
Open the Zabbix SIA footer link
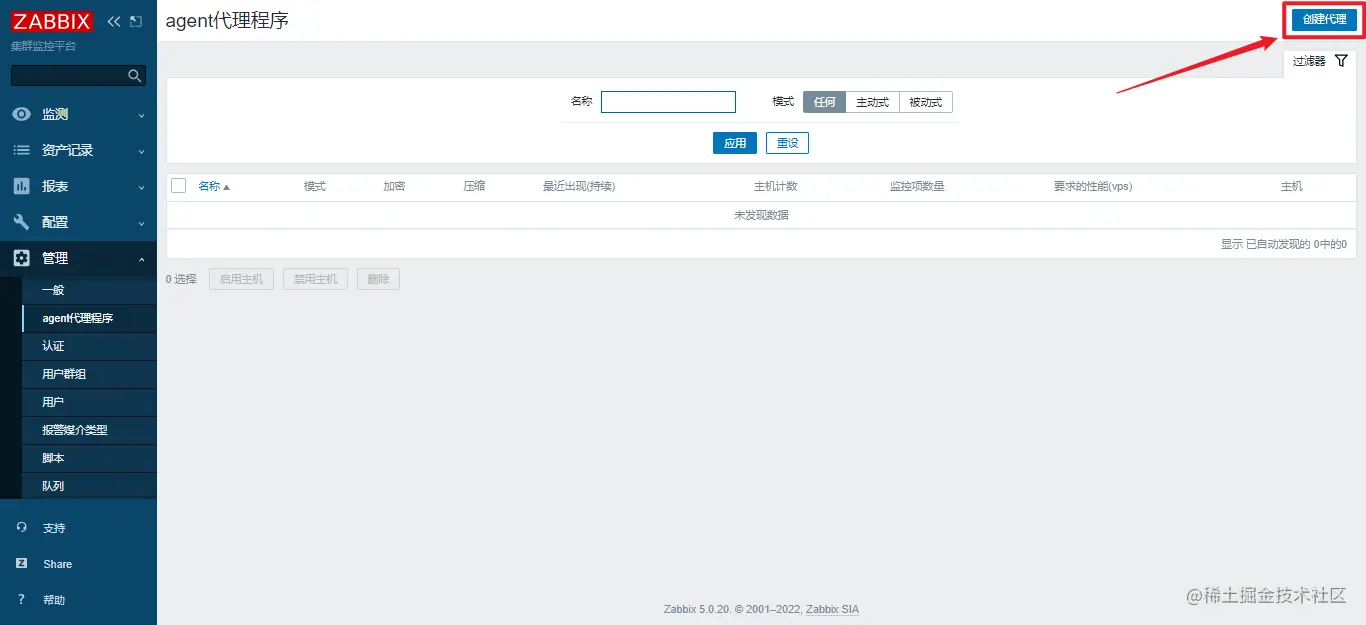(832, 609)
